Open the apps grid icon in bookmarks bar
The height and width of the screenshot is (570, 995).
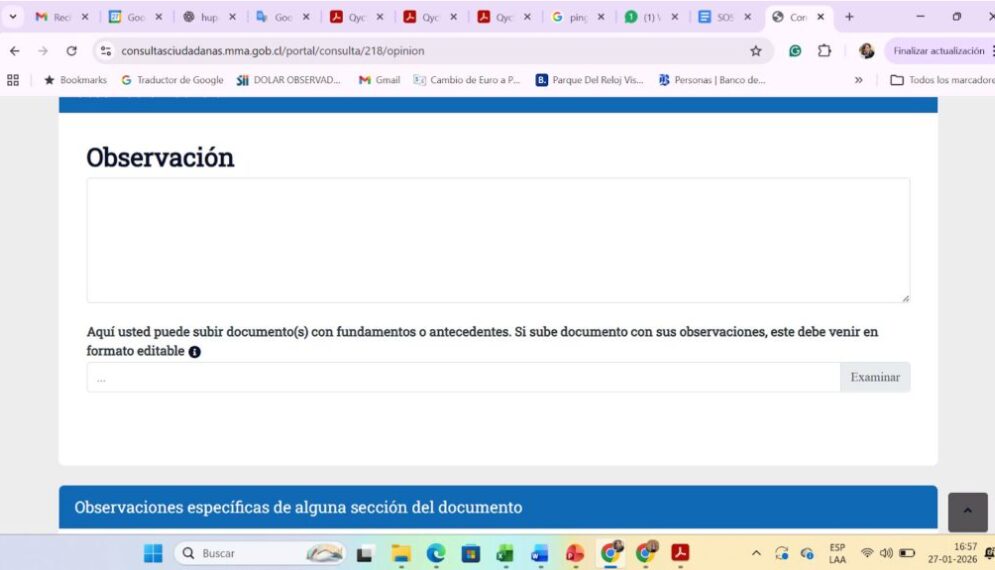pyautogui.click(x=13, y=80)
